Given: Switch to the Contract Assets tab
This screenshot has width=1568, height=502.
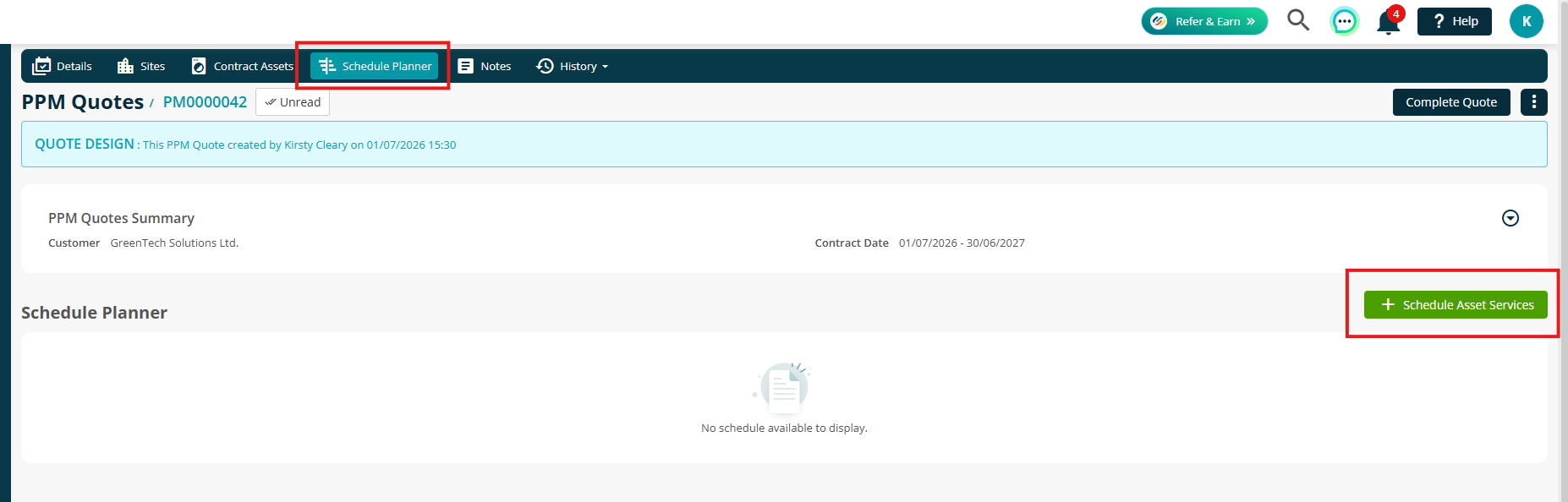Looking at the screenshot, I should click(x=242, y=66).
